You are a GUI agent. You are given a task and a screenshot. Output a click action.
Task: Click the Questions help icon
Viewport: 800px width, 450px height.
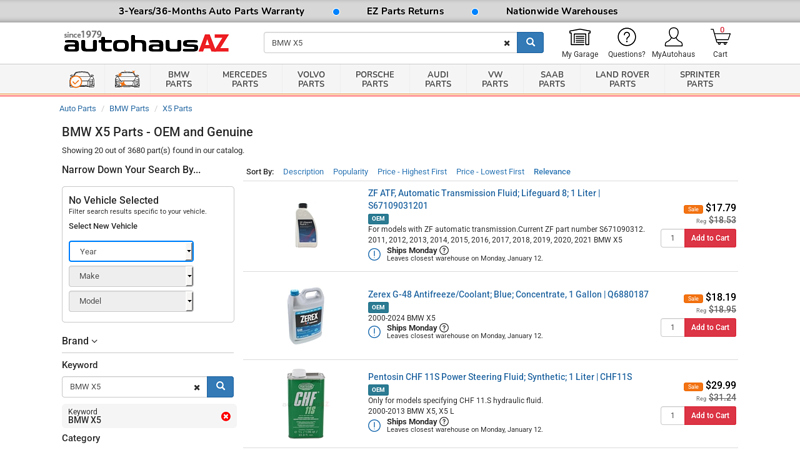coord(626,38)
